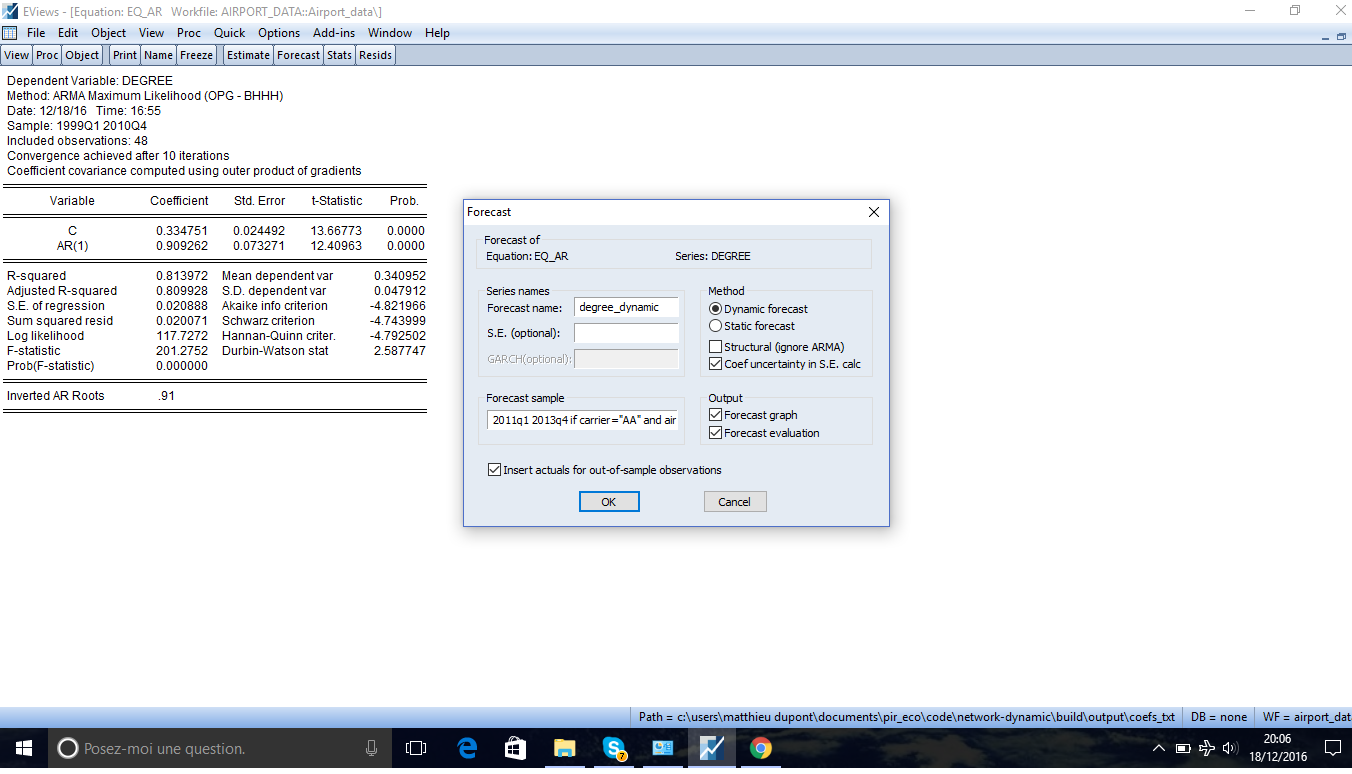Open the Add-ins menu
This screenshot has width=1352, height=774.
334,33
